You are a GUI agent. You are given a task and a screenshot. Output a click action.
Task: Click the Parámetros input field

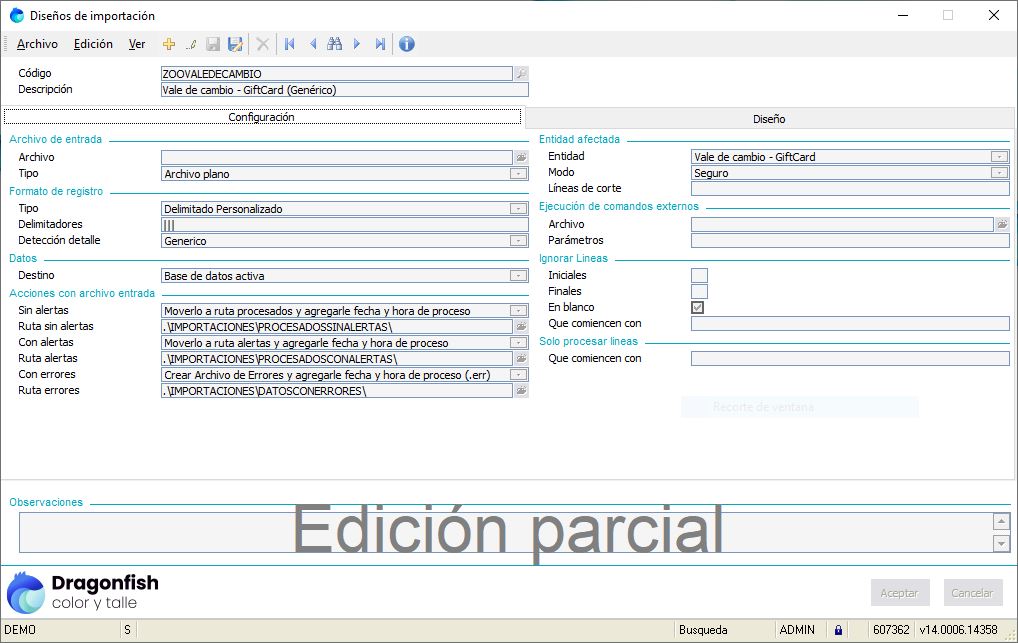click(x=850, y=240)
